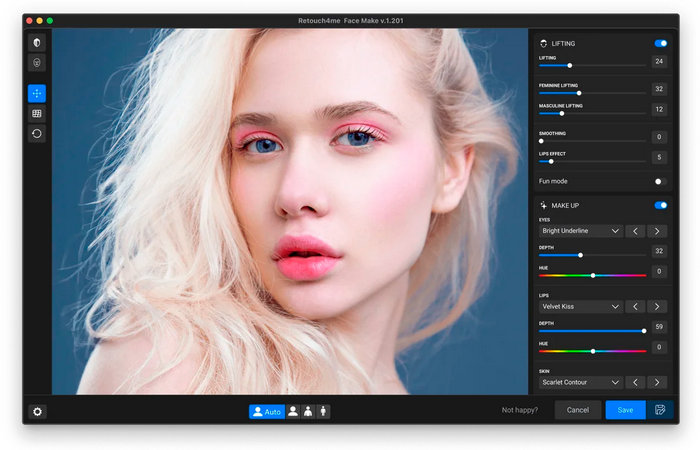Viewport: 700px width, 450px height.
Task: Select Auto crop mode
Action: coord(267,412)
